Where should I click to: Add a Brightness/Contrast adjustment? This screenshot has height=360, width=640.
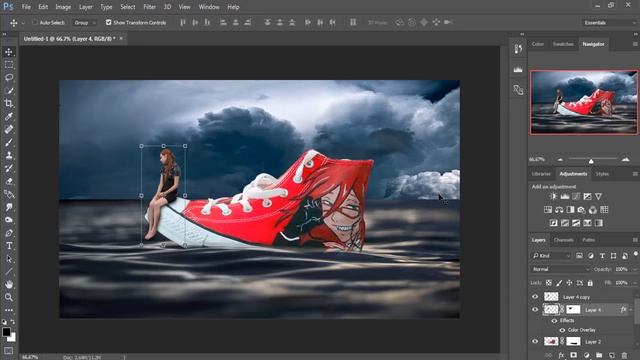553,196
